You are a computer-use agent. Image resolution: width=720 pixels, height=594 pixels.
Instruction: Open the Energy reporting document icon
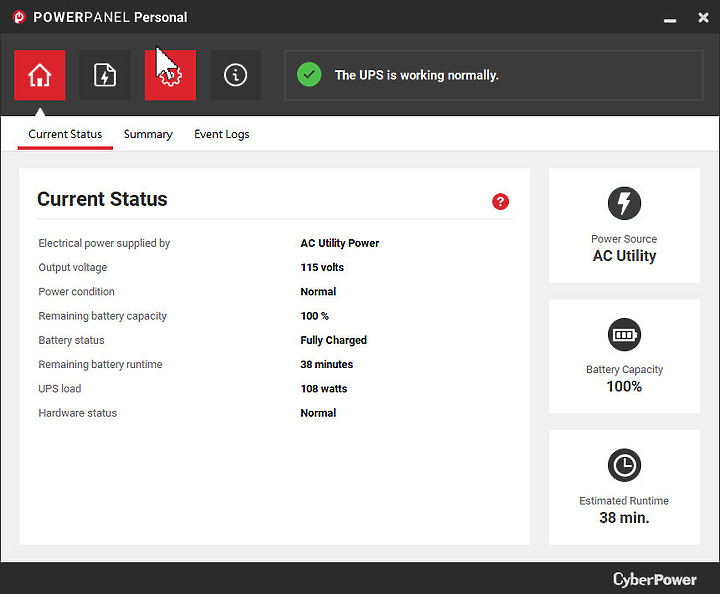click(105, 75)
